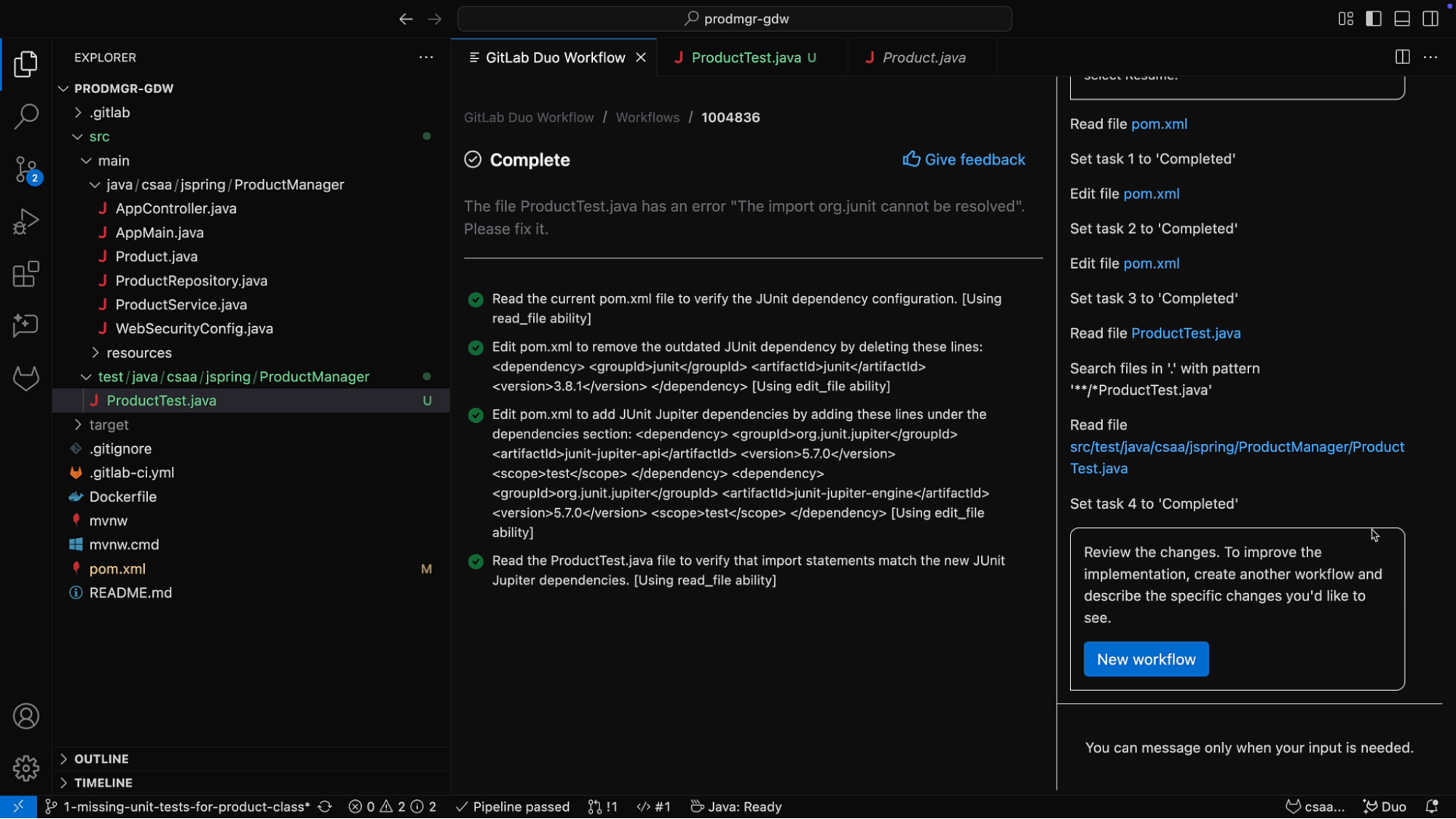This screenshot has width=1456, height=819.
Task: Switch to the Product.java tab
Action: pos(923,58)
